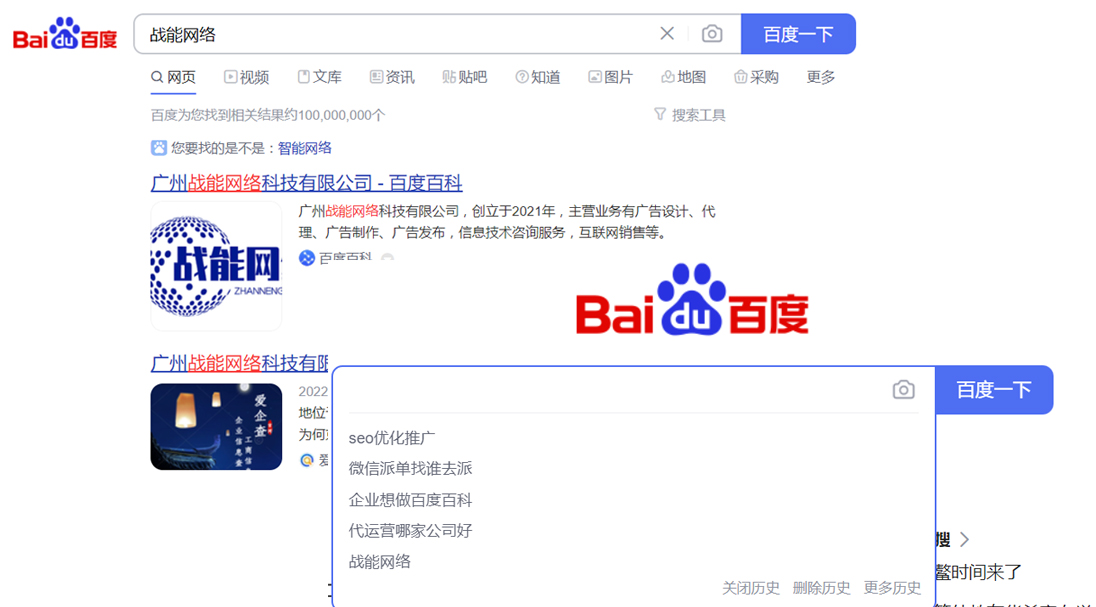The height and width of the screenshot is (607, 1096).
Task: Click 删除历史 in suggestion dropdown
Action: tap(821, 588)
